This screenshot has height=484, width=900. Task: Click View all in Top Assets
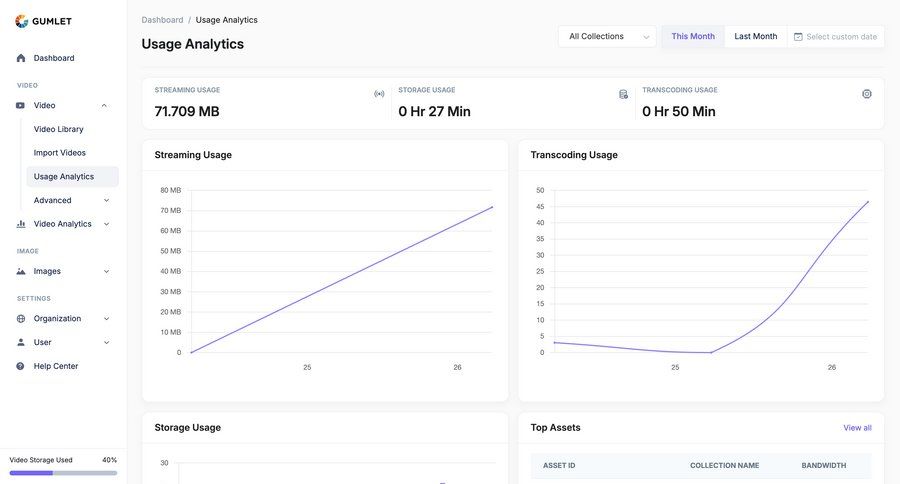point(857,428)
